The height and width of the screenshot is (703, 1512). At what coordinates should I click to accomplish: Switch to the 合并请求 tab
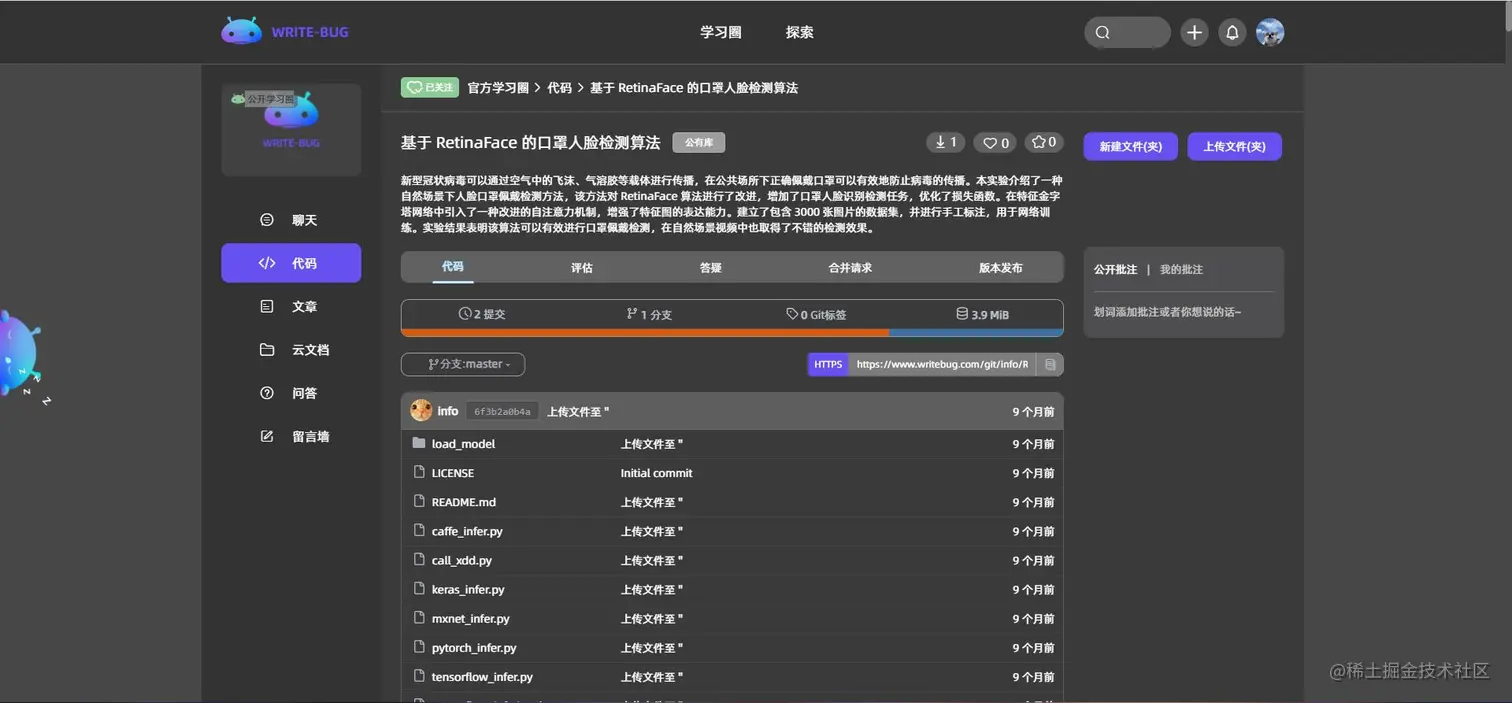point(850,267)
